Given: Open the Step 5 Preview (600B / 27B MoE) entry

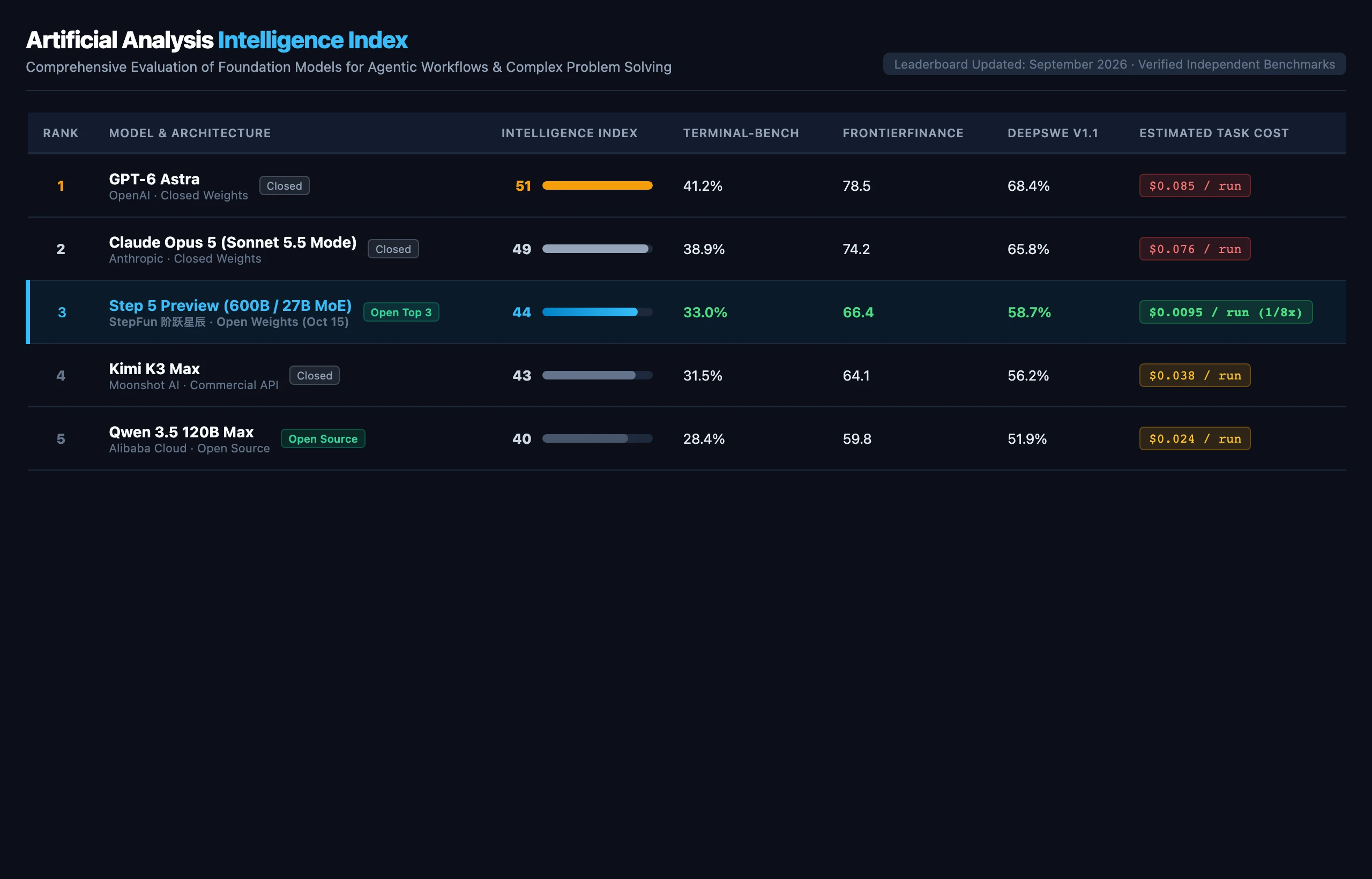Looking at the screenshot, I should pyautogui.click(x=230, y=306).
